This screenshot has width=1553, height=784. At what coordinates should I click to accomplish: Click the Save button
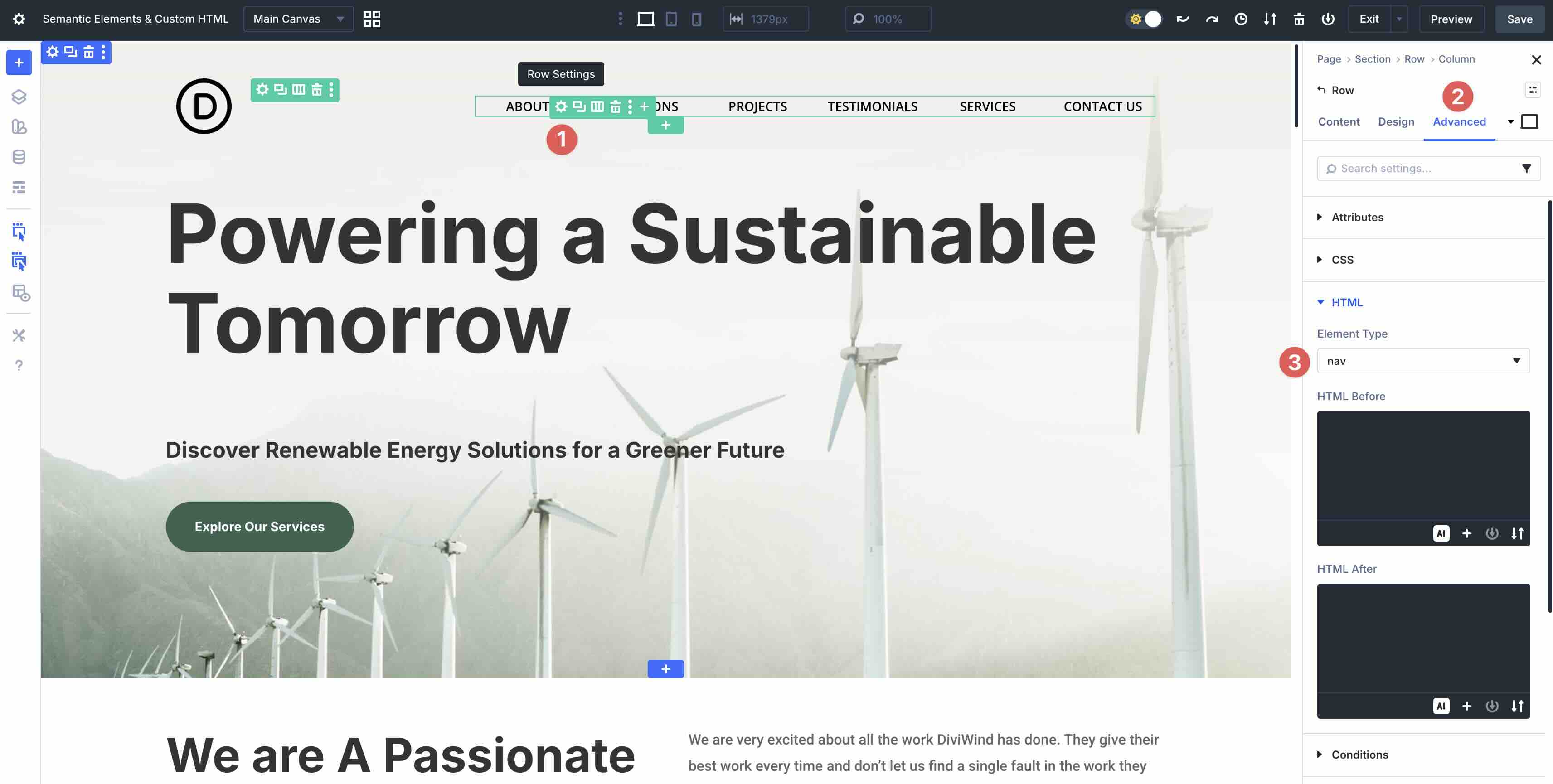[1519, 19]
